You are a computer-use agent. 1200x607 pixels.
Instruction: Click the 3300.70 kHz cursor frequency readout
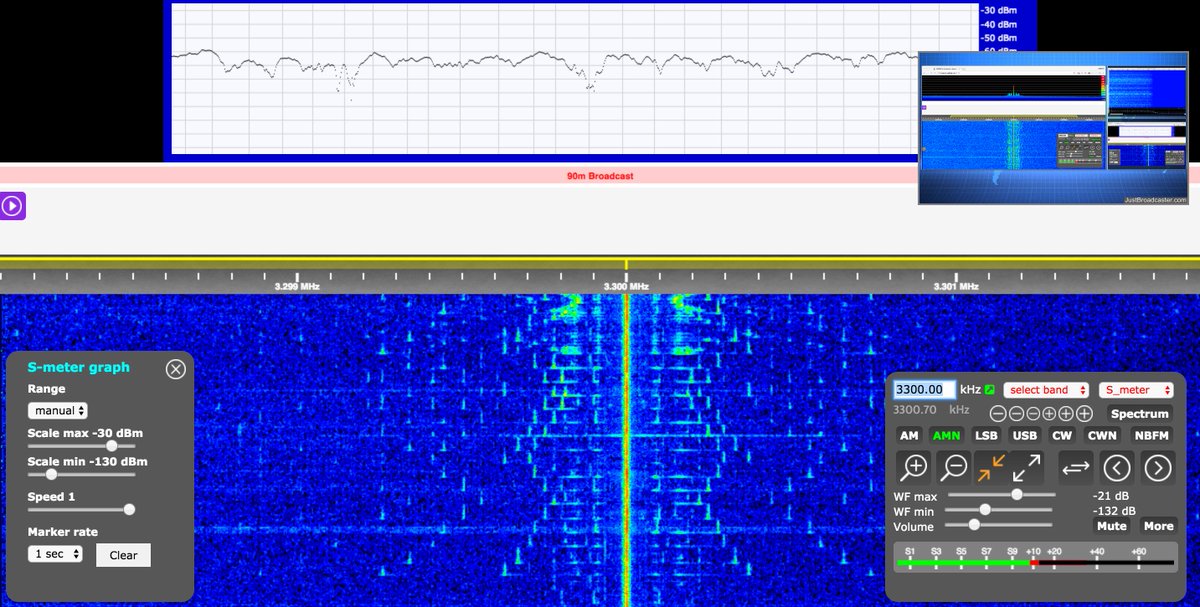click(931, 410)
